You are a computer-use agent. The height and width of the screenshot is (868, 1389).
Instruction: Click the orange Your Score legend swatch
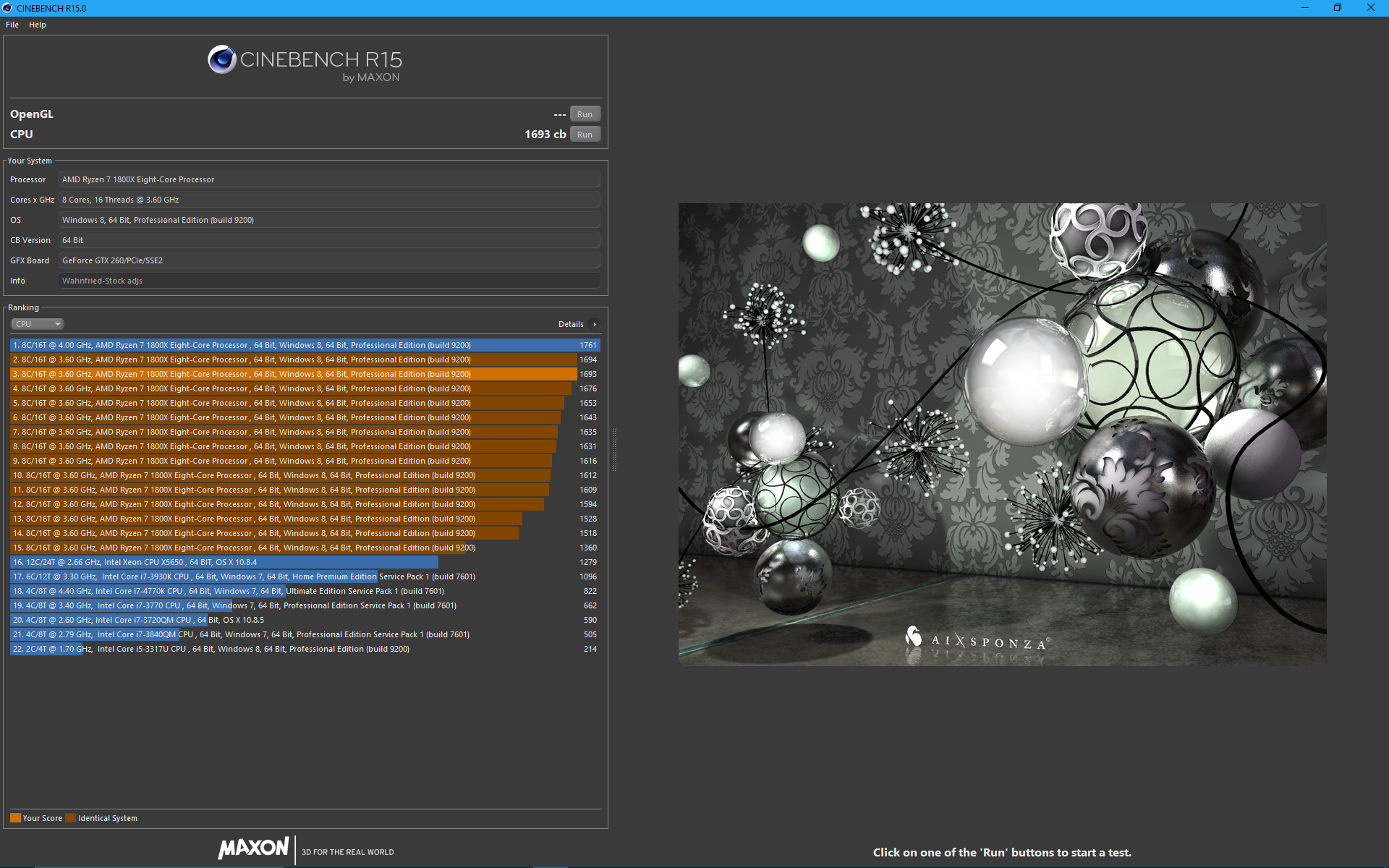click(15, 818)
